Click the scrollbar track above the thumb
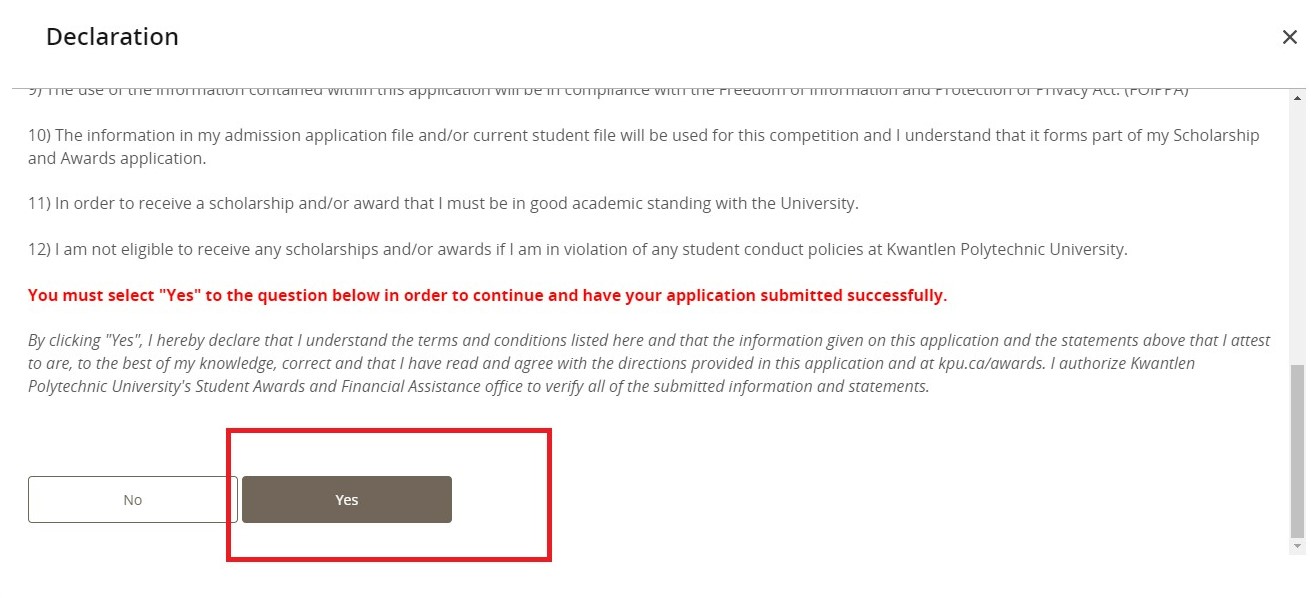Viewport: 1311px width, 598px height. point(1298,230)
